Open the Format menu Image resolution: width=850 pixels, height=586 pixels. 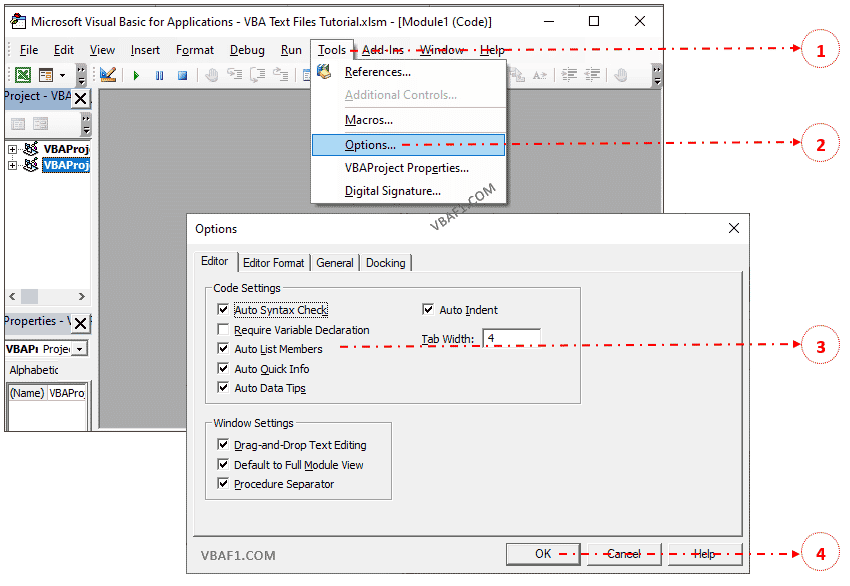point(195,50)
